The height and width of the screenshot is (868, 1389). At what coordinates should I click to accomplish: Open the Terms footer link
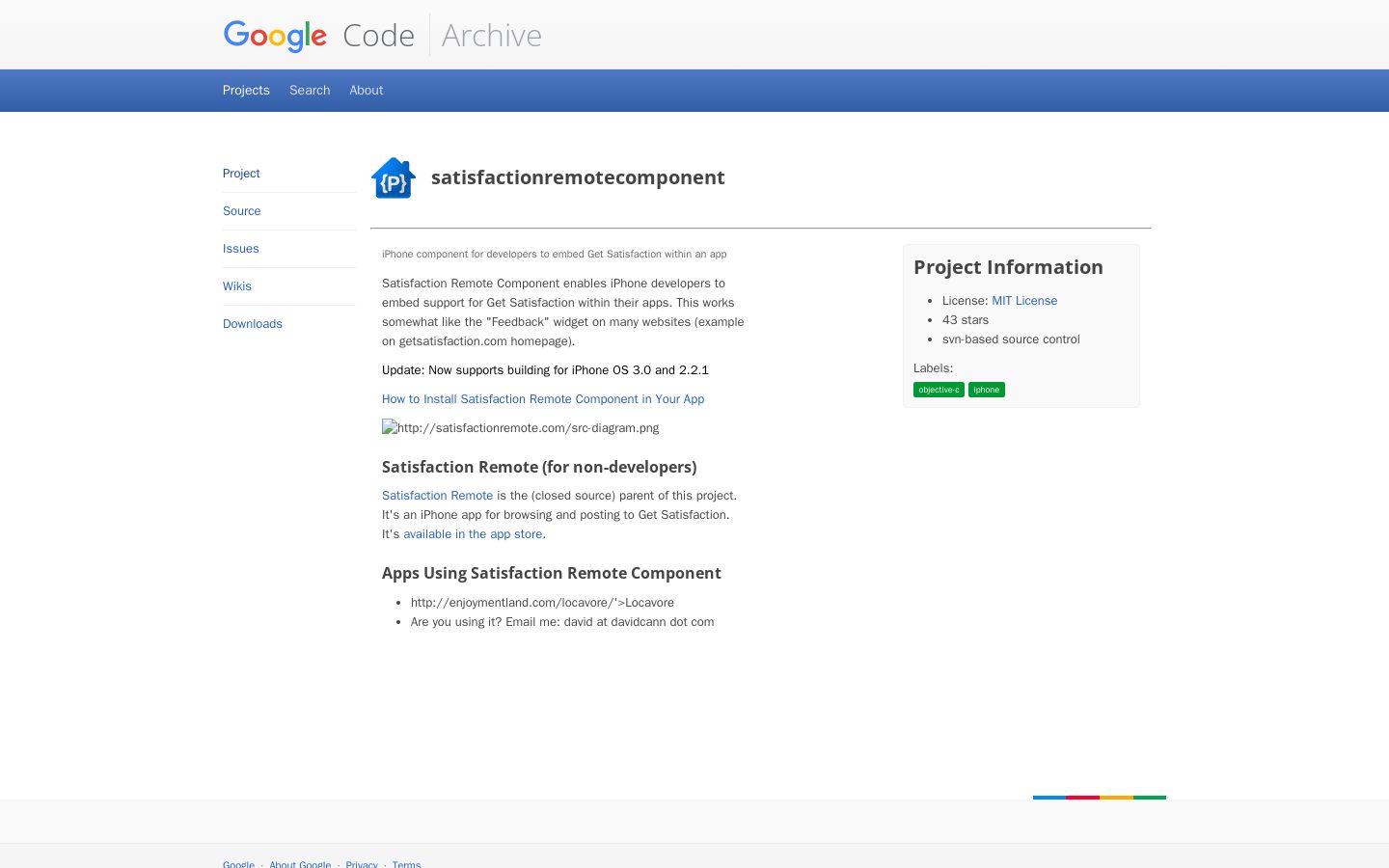pos(406,864)
